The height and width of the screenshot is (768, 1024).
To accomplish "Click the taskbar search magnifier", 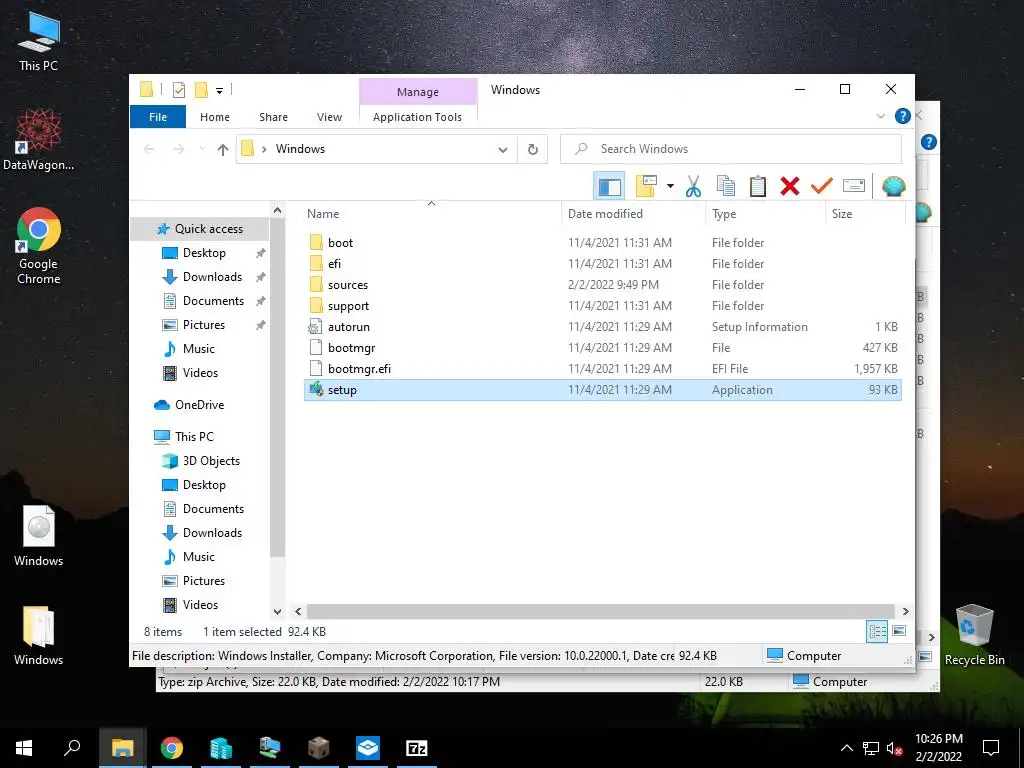I will [x=72, y=748].
